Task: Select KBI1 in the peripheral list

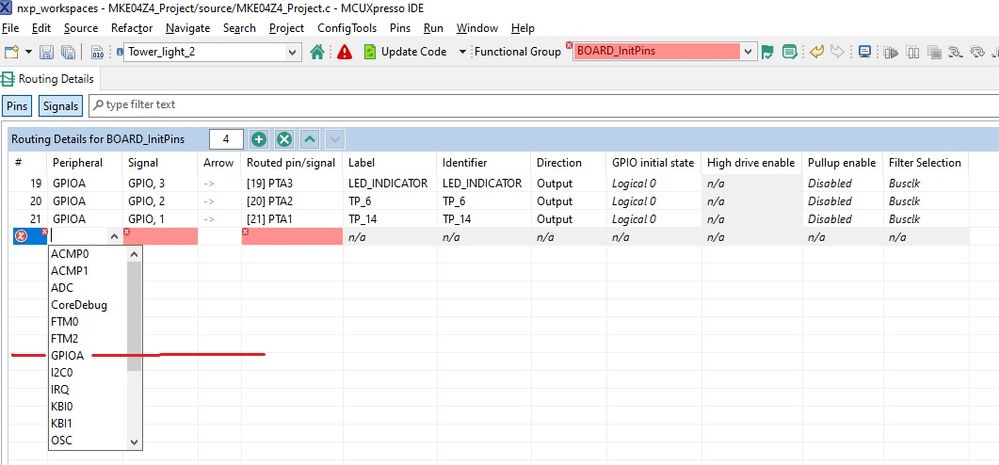Action: 88,423
